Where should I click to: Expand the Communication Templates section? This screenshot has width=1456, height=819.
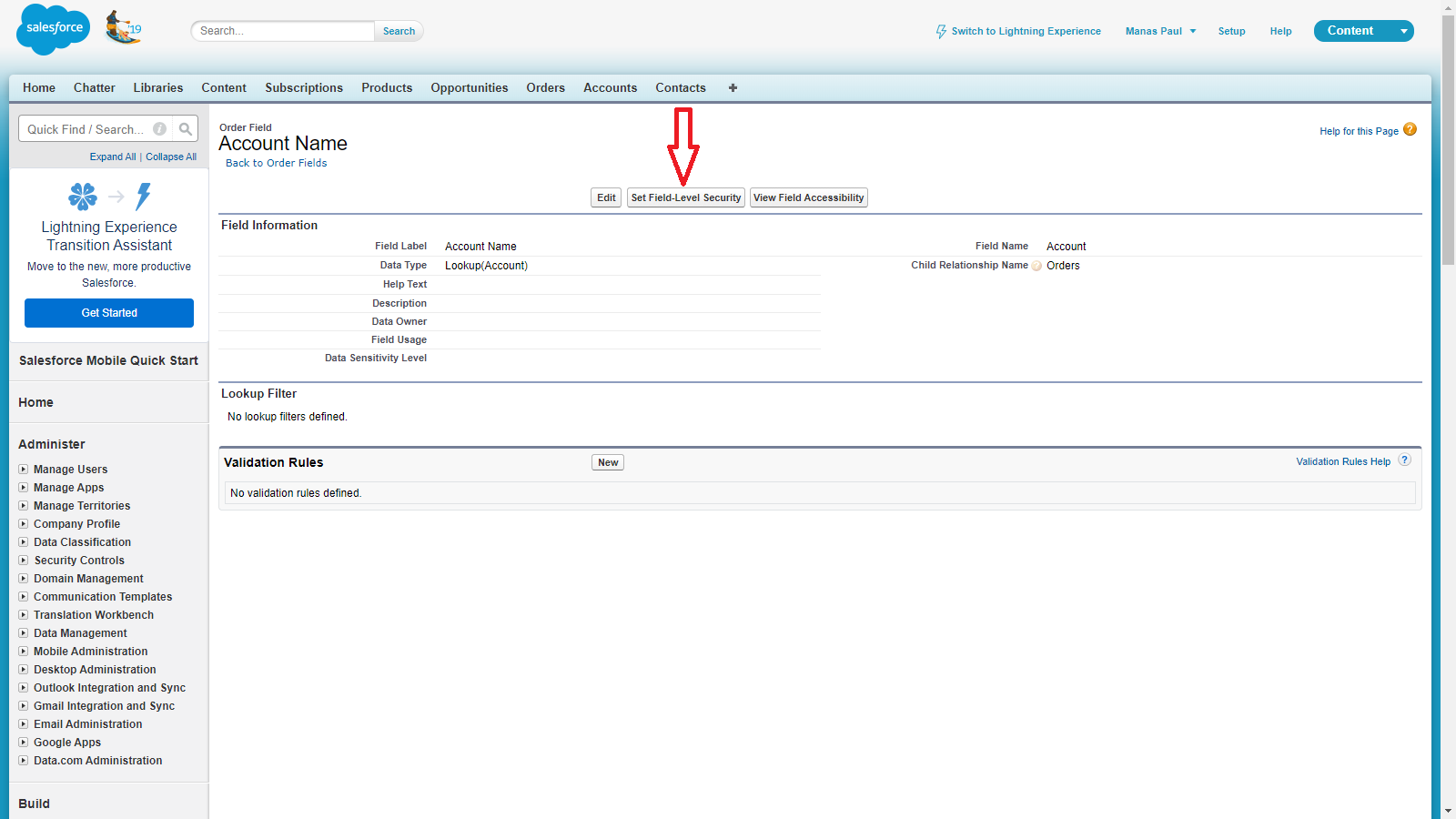click(23, 597)
